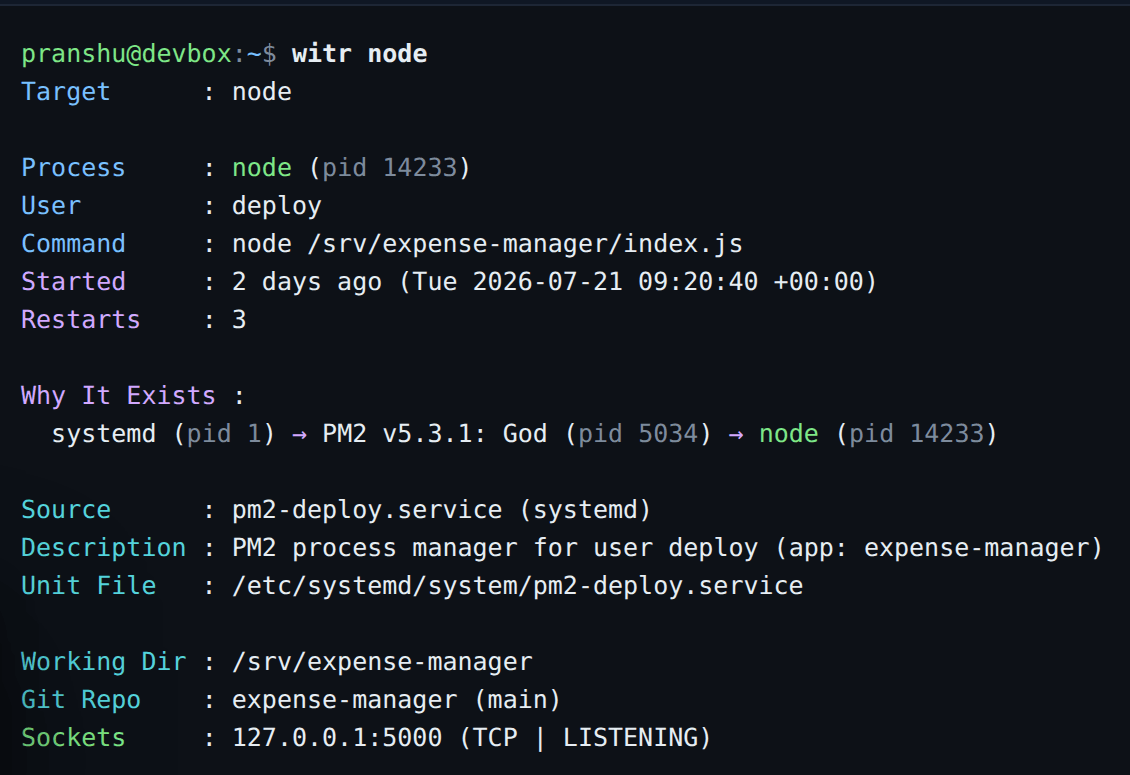This screenshot has height=775, width=1130.
Task: Click the timestamp 'Tue 2026-07-21 09:20:40 +00:00'
Action: pos(639,282)
